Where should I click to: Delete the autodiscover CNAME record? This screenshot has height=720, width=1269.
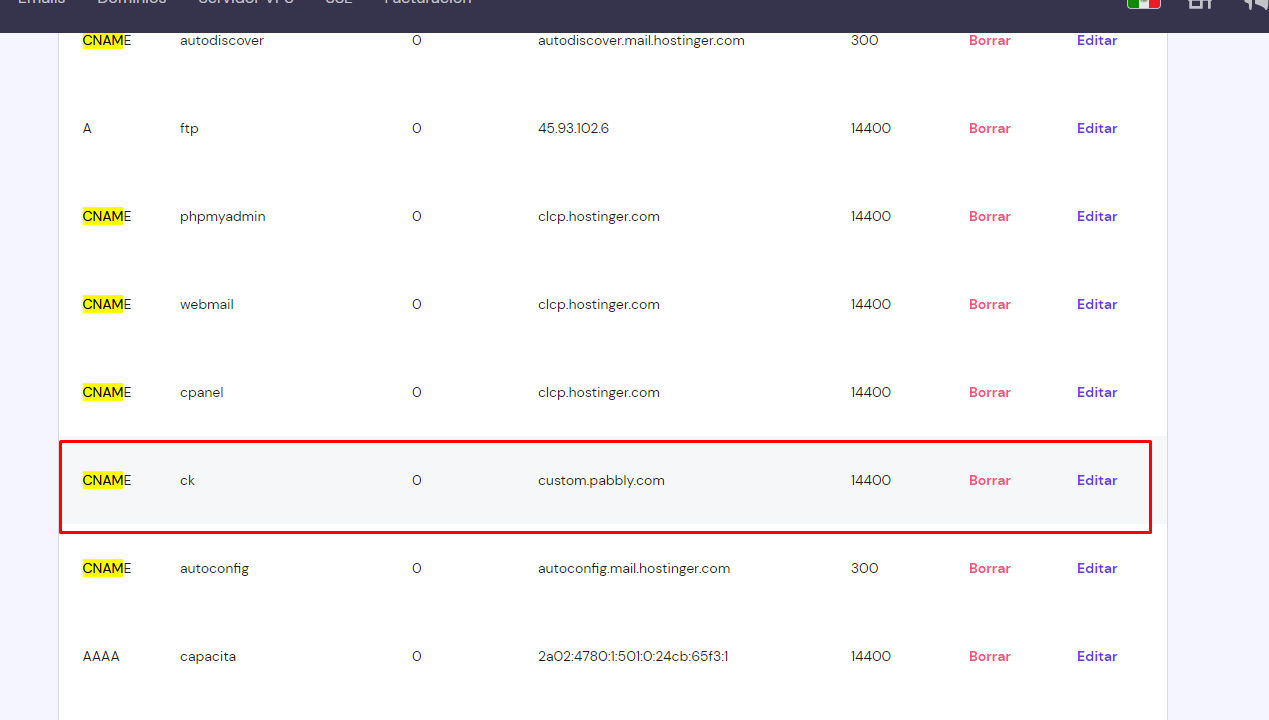[x=989, y=41]
